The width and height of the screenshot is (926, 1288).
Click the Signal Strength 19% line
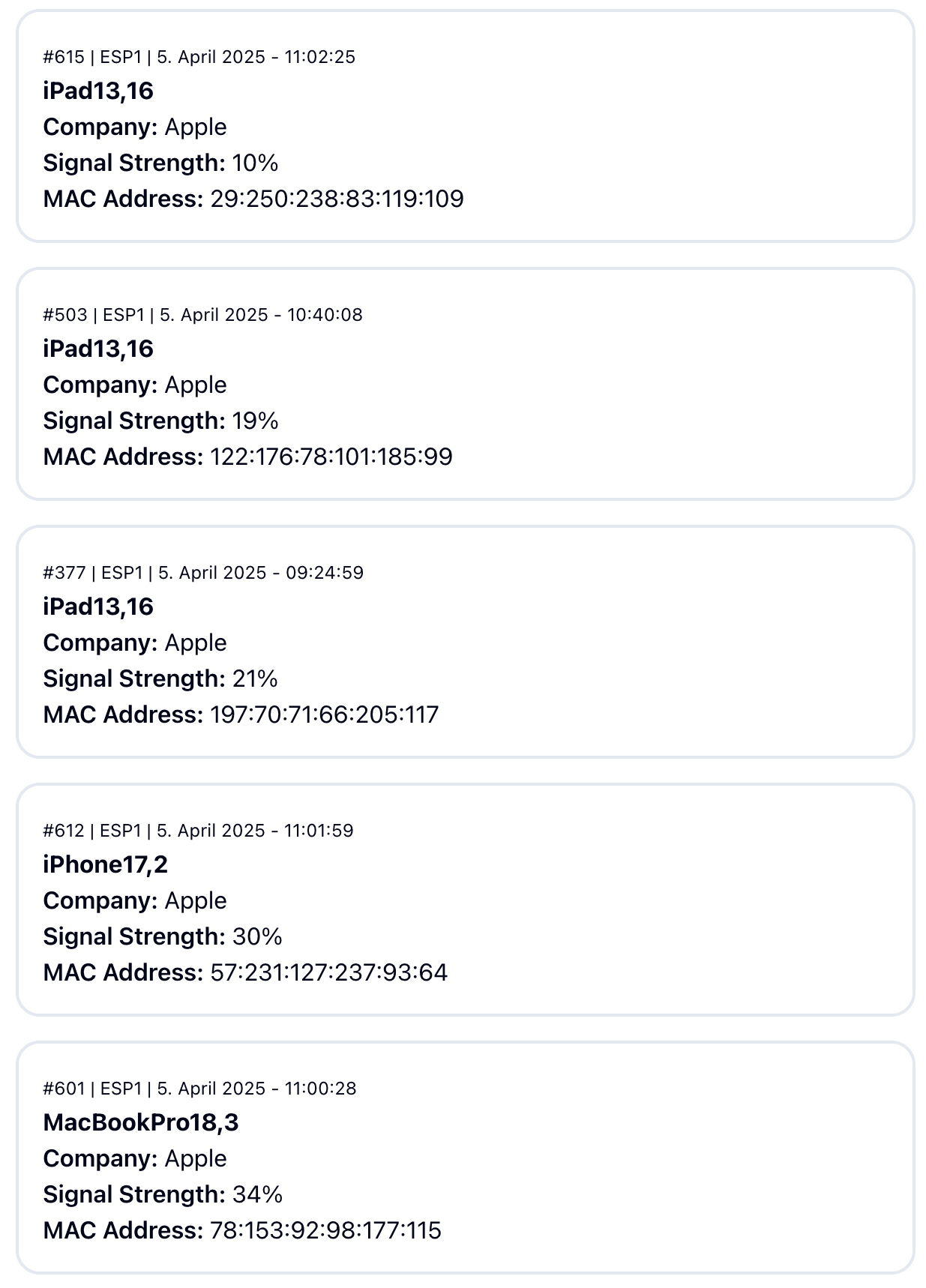160,421
